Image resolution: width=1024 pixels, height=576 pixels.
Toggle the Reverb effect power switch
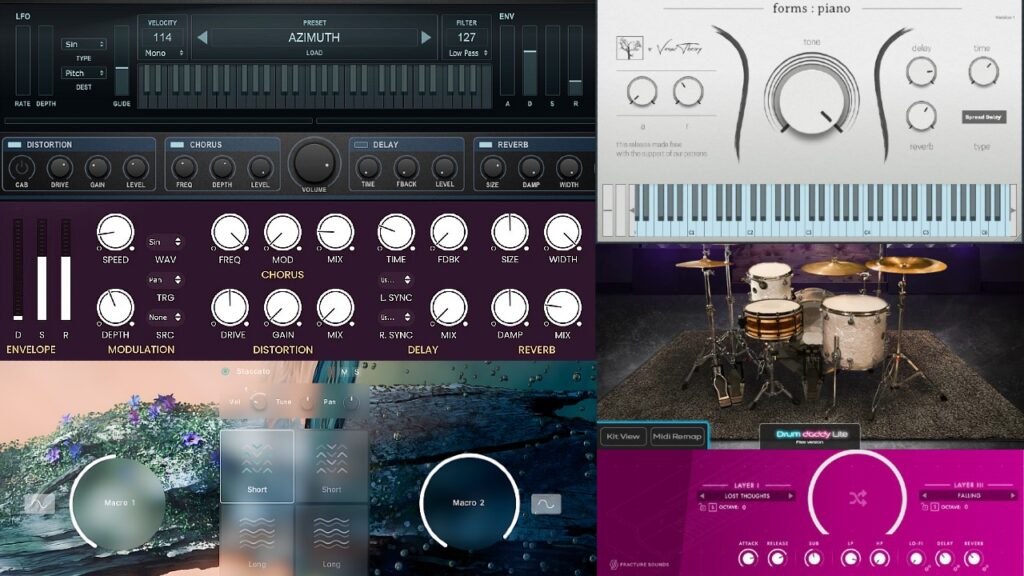(485, 145)
